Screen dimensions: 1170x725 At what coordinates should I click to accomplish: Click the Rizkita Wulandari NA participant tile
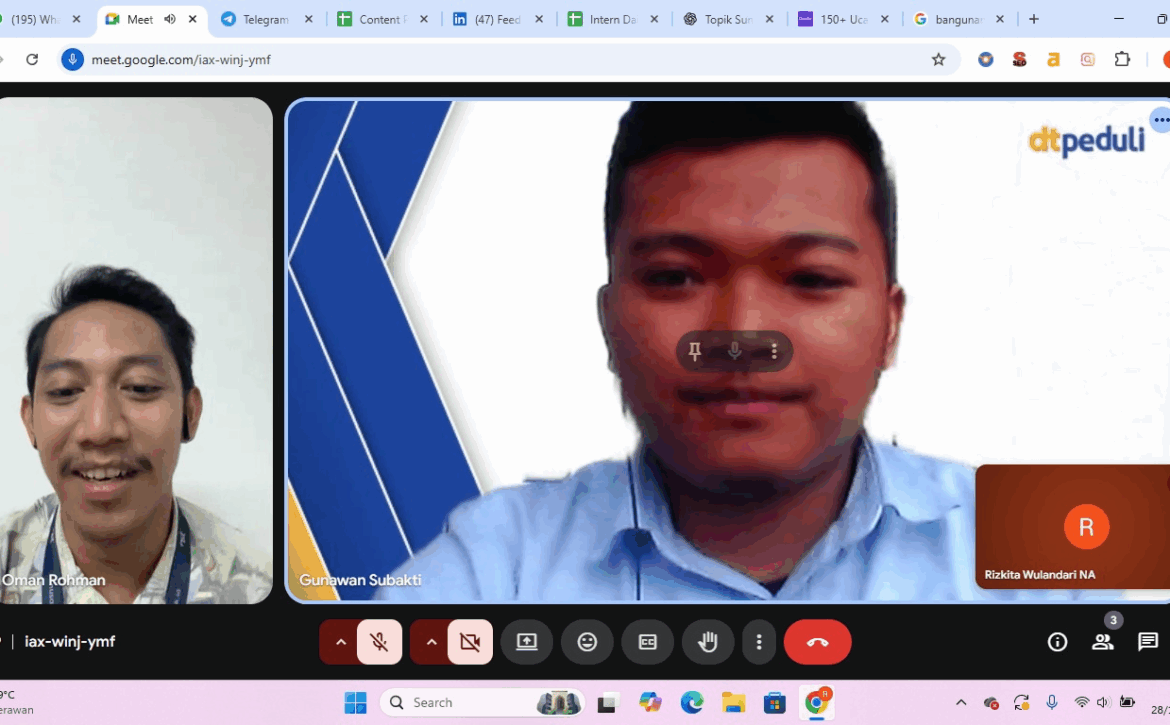(1072, 527)
